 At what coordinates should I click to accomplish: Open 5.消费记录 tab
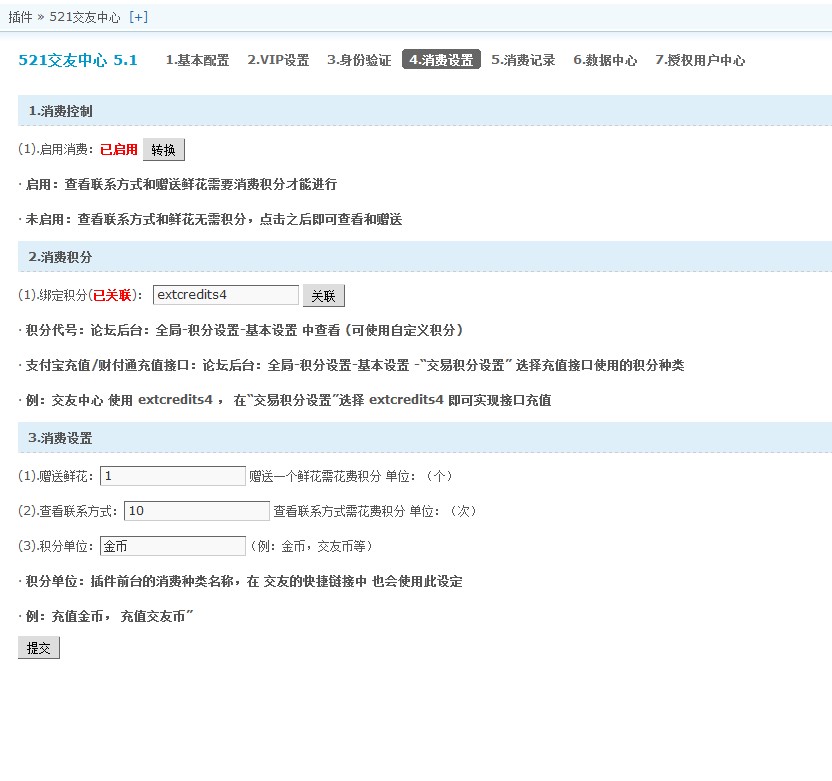tap(523, 60)
